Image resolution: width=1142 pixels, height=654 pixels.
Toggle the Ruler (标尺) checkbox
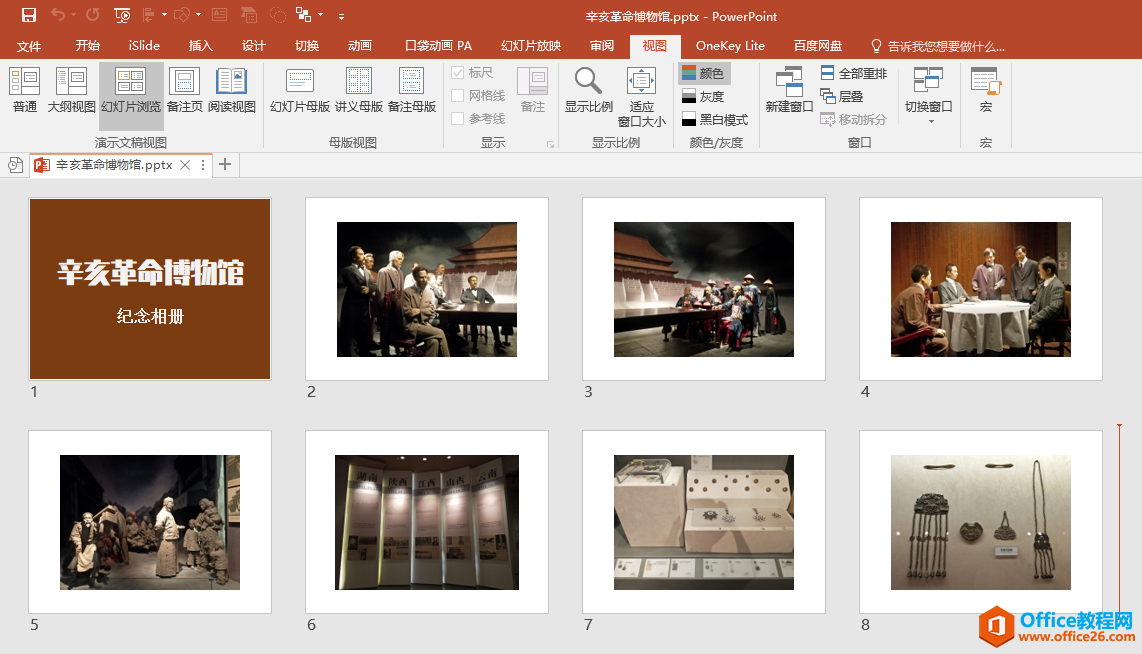pyautogui.click(x=457, y=73)
